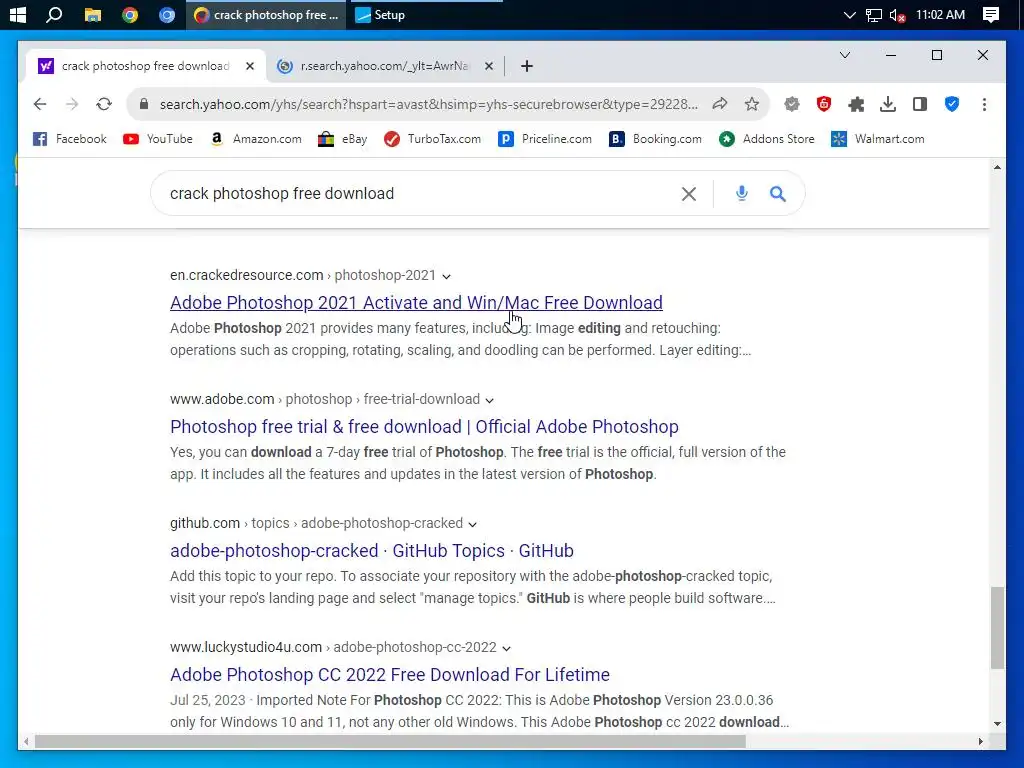
Task: Switch to r.search.yahoo.com tab
Action: click(384, 66)
